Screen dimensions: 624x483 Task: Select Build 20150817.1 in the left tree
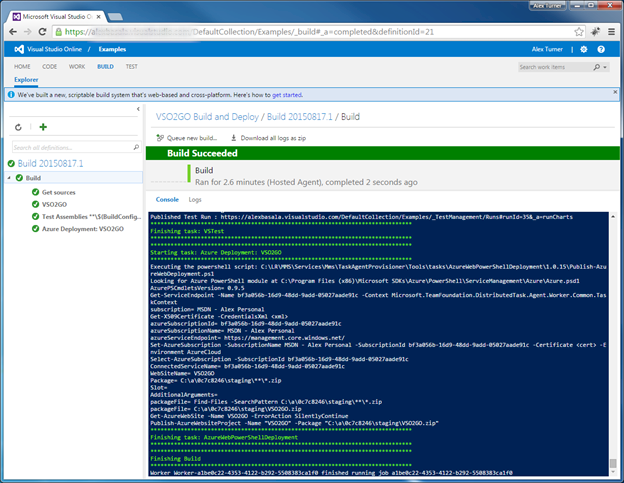pyautogui.click(x=51, y=164)
